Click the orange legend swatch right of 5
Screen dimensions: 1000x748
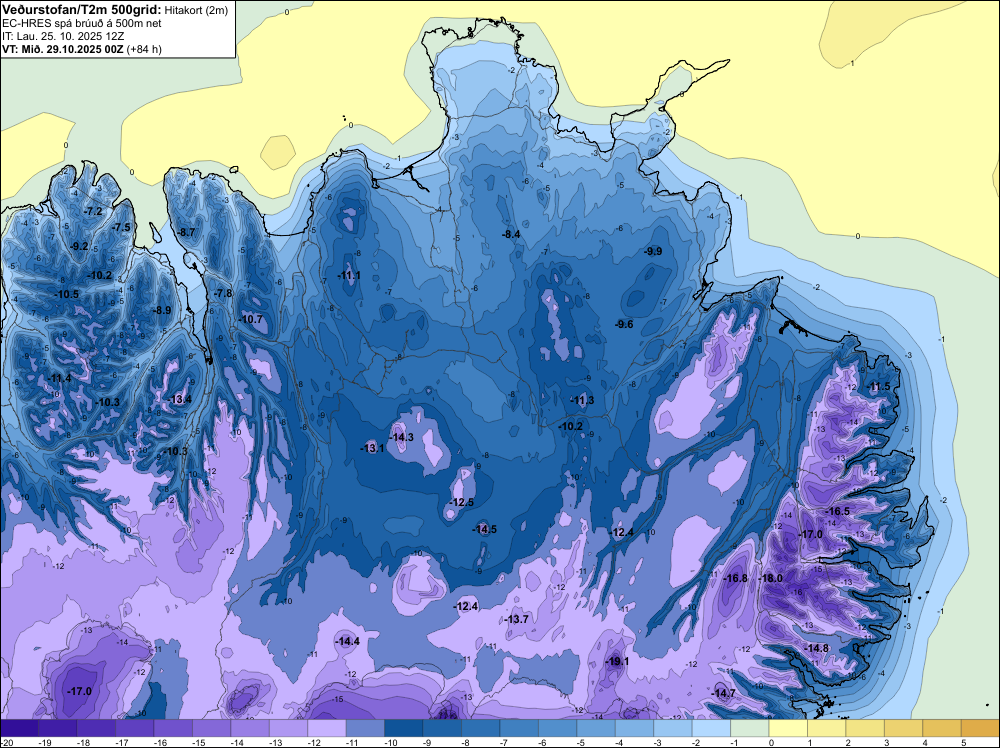pyautogui.click(x=980, y=728)
